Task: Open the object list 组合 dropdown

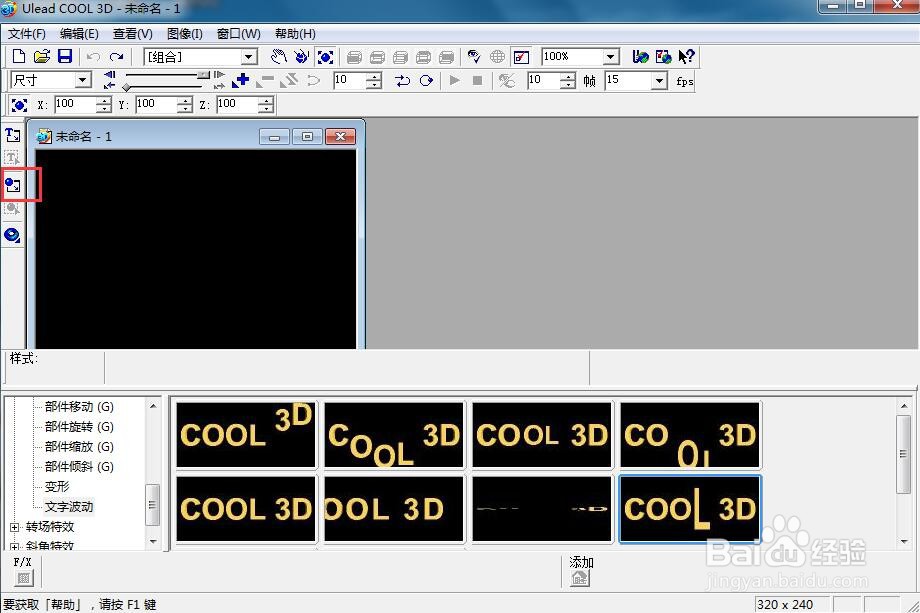Action: 249,57
